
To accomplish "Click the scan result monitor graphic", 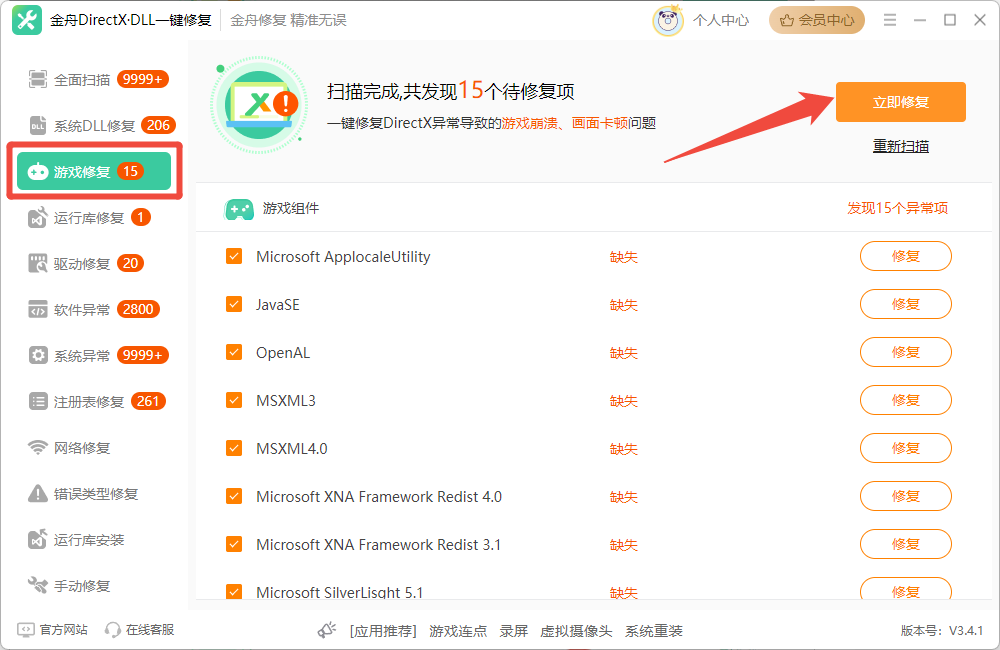I will 259,104.
